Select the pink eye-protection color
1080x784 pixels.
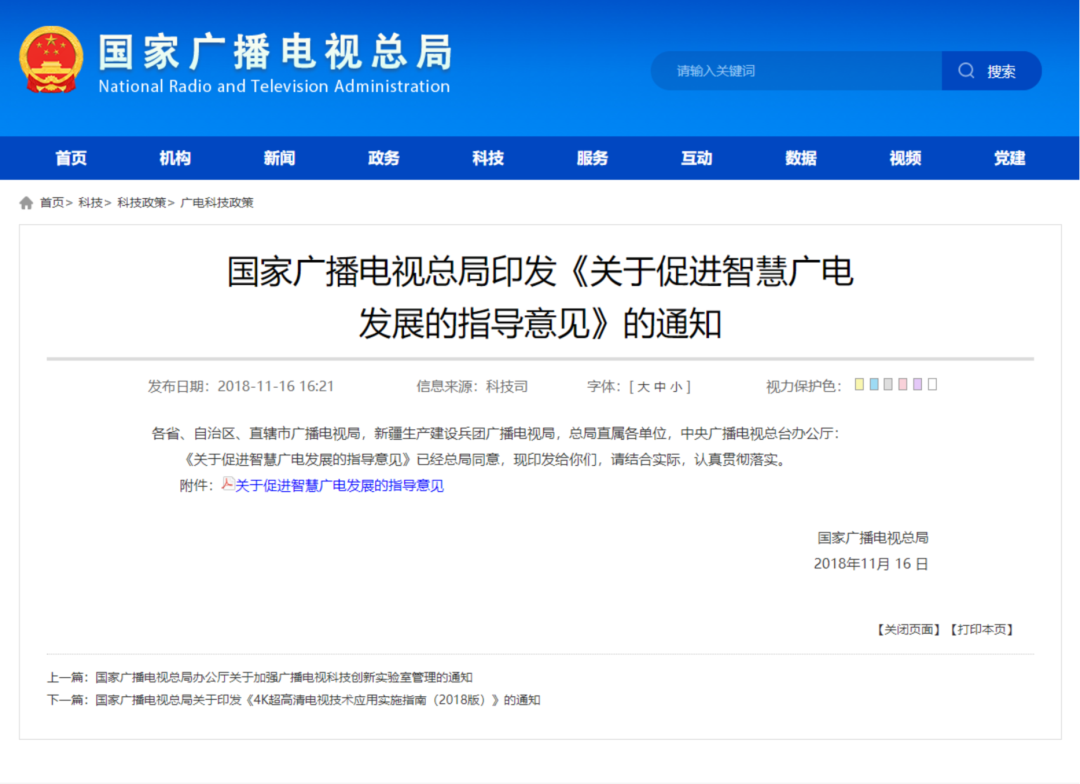903,385
